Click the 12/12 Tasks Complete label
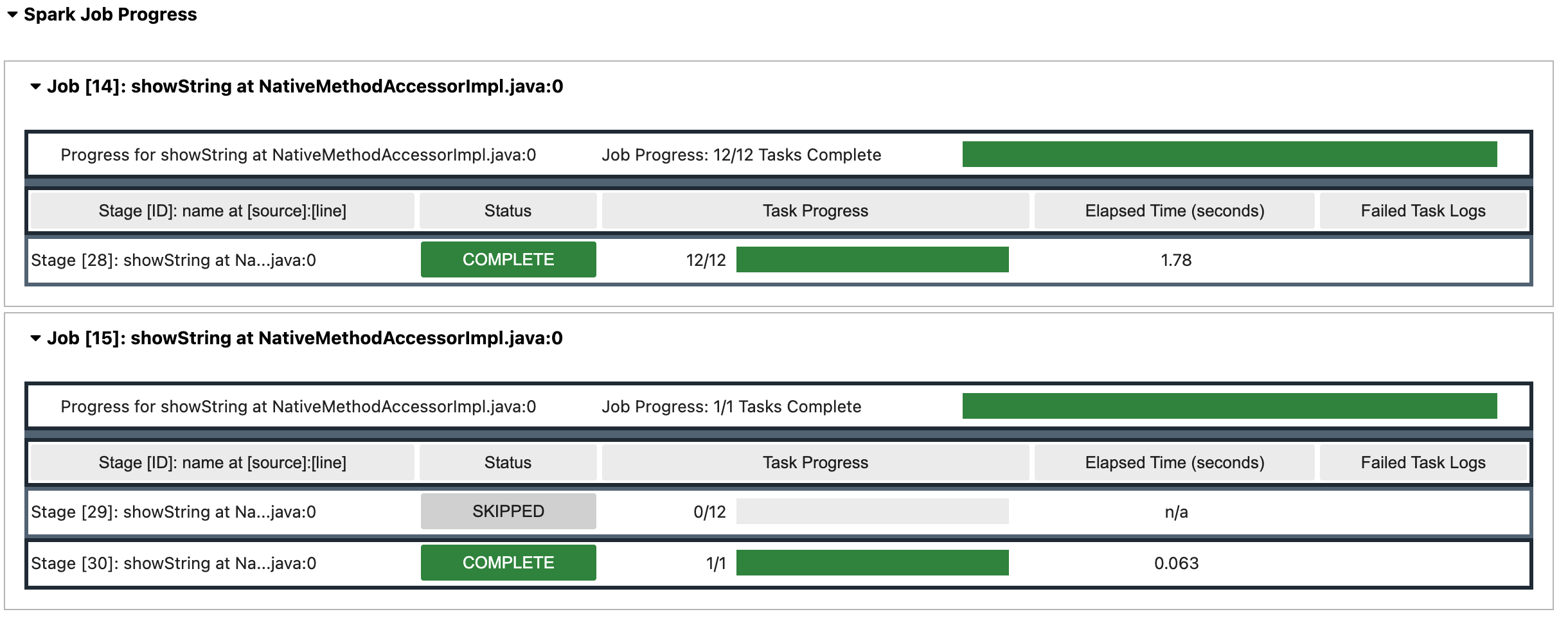The width and height of the screenshot is (1568, 623). pos(740,154)
